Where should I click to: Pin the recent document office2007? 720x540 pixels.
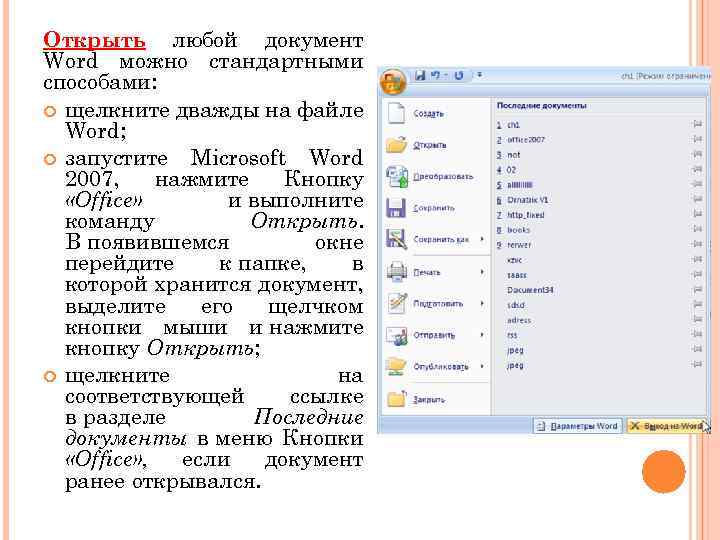697,139
